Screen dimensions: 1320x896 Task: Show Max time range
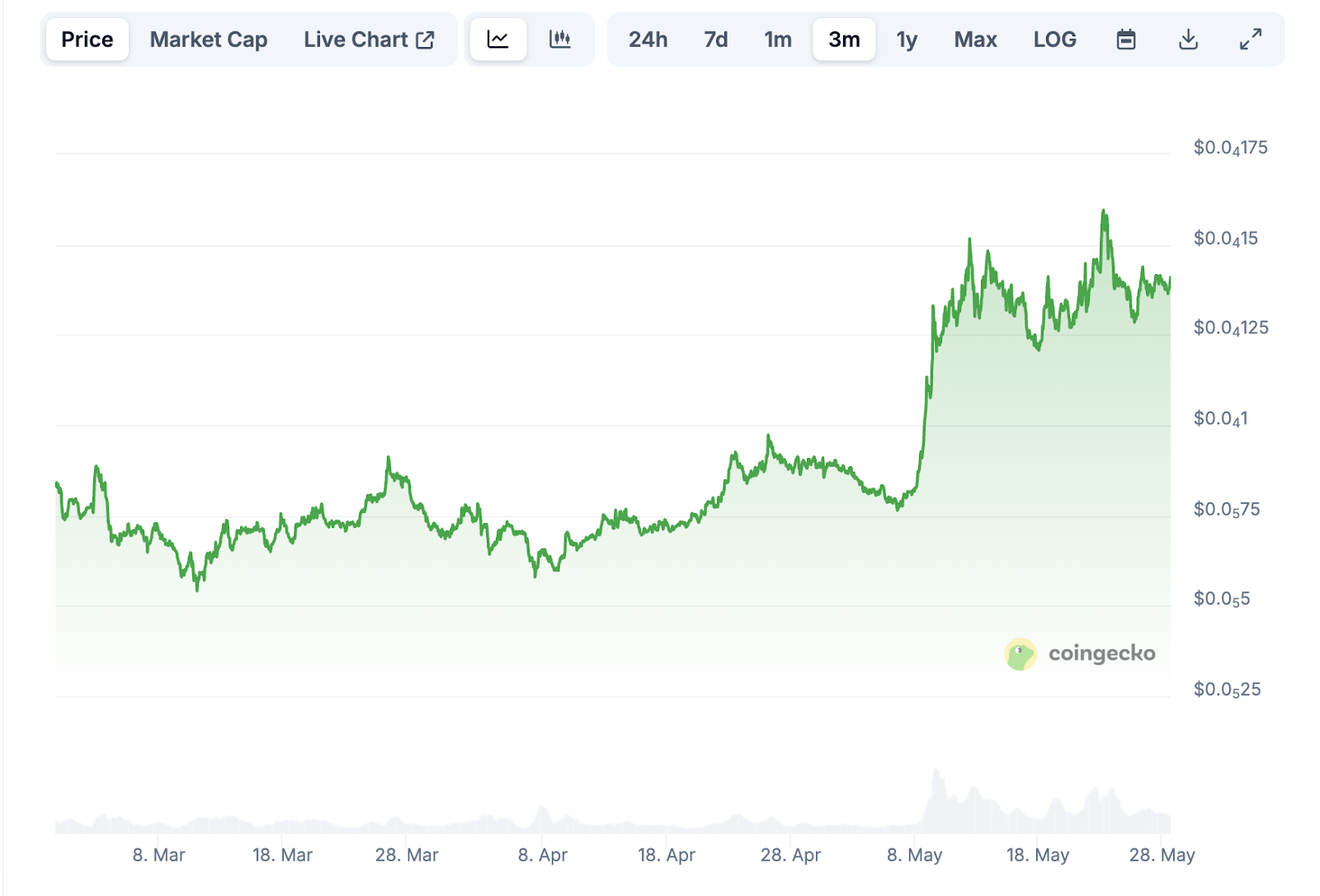[976, 40]
